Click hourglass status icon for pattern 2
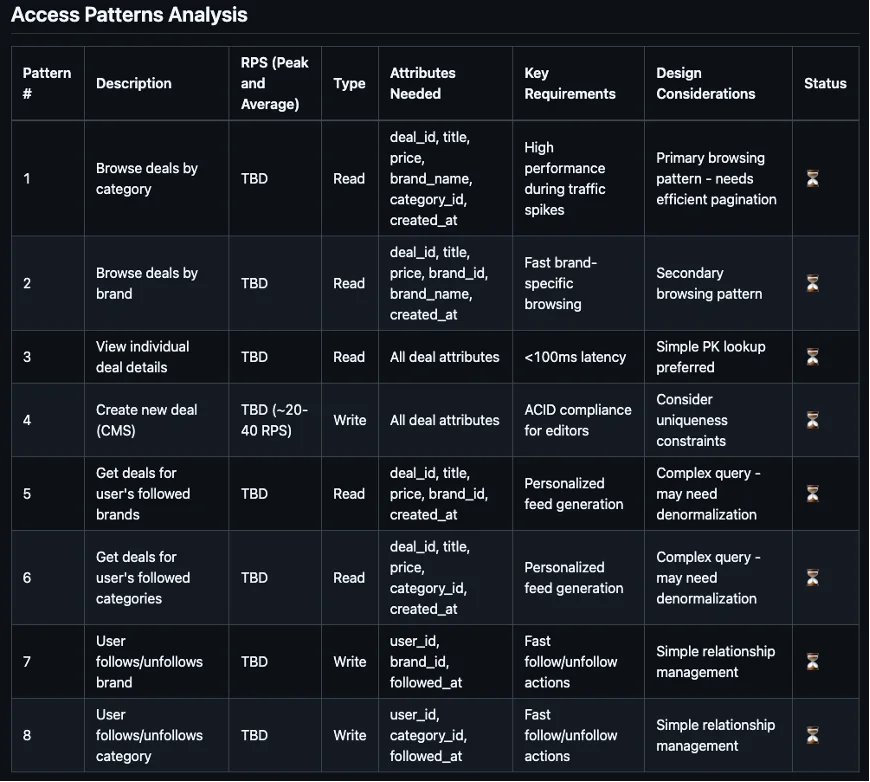The width and height of the screenshot is (870, 782). pyautogui.click(x=812, y=284)
